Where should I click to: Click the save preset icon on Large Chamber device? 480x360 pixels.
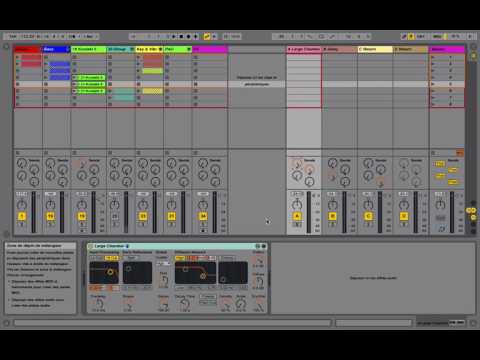[x=264, y=246]
